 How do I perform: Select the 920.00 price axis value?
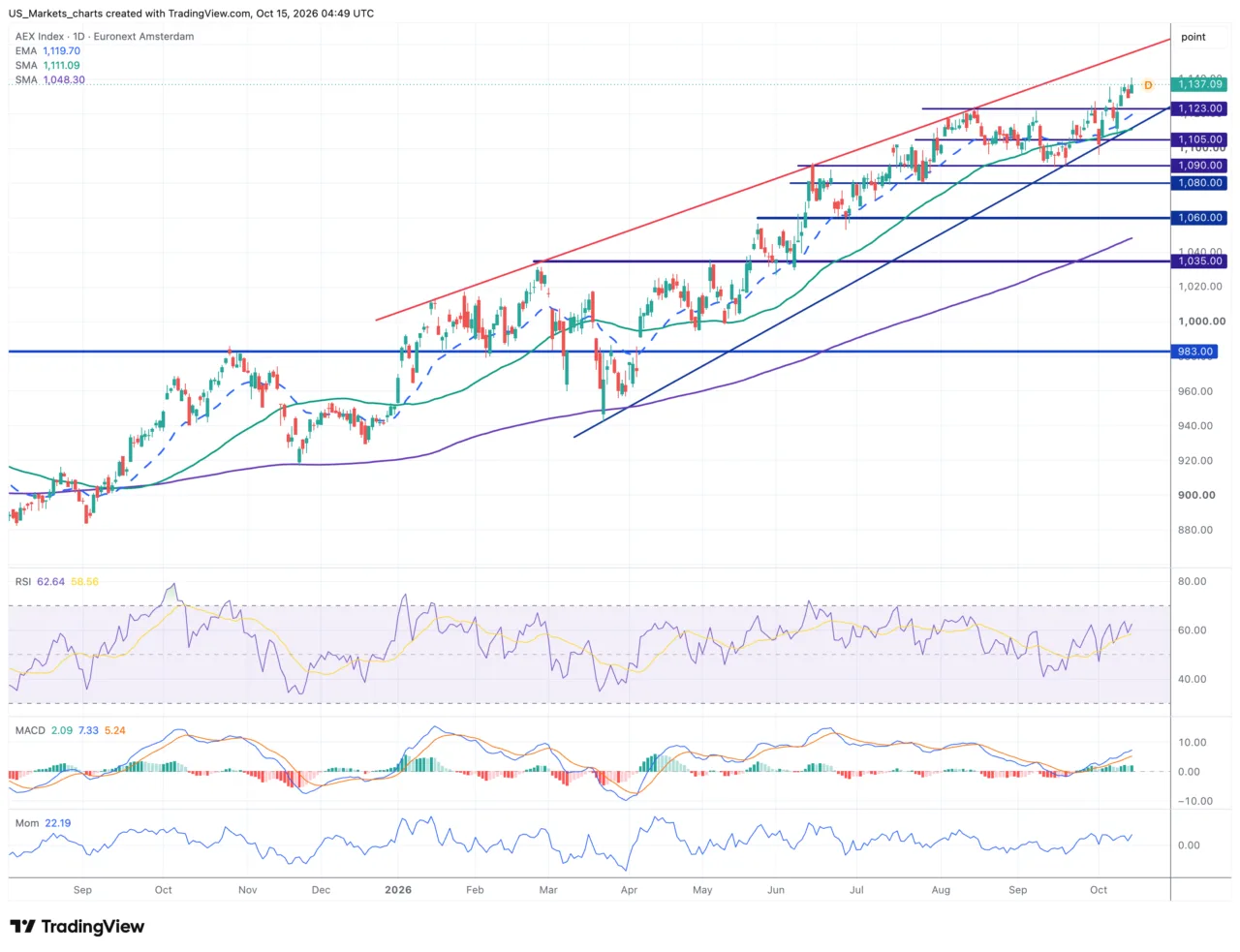point(1195,461)
